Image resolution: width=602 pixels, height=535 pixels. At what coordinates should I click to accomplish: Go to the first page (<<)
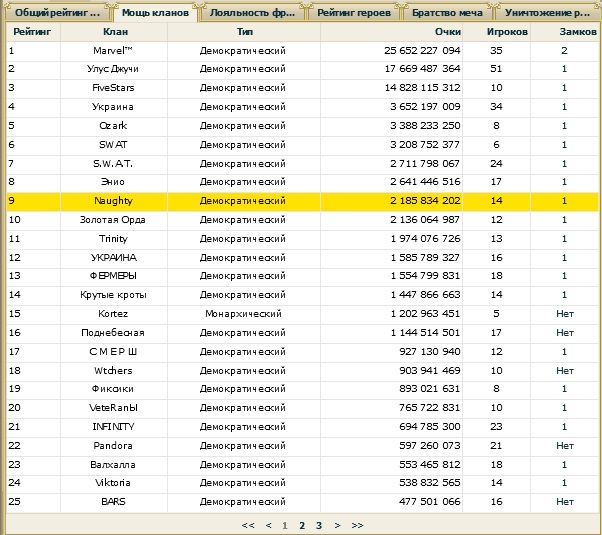(248, 525)
